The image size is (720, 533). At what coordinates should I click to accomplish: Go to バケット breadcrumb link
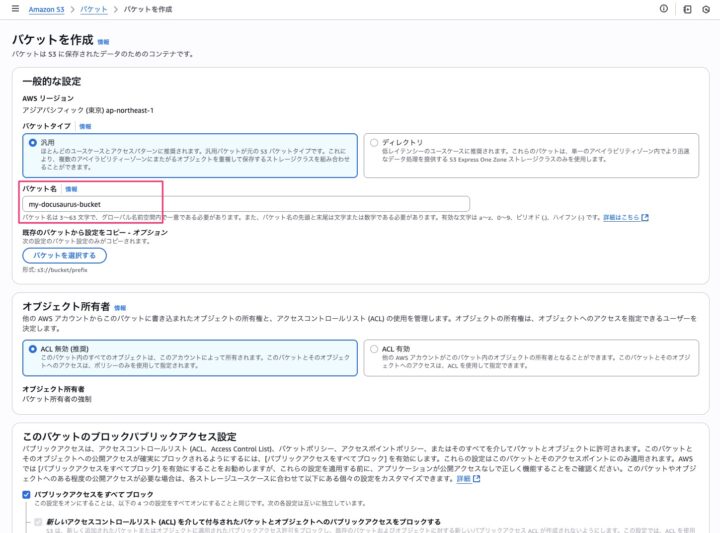click(94, 9)
